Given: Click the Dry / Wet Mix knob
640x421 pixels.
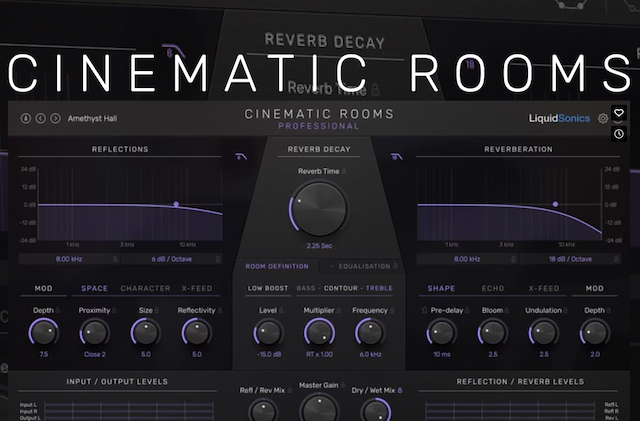Looking at the screenshot, I should coord(376,411).
